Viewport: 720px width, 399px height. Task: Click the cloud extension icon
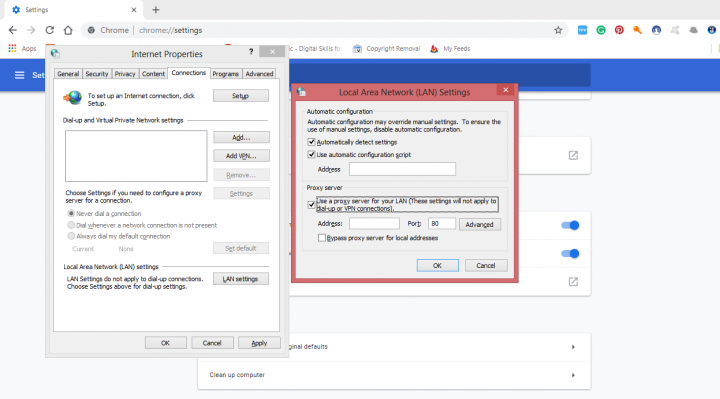pos(693,30)
